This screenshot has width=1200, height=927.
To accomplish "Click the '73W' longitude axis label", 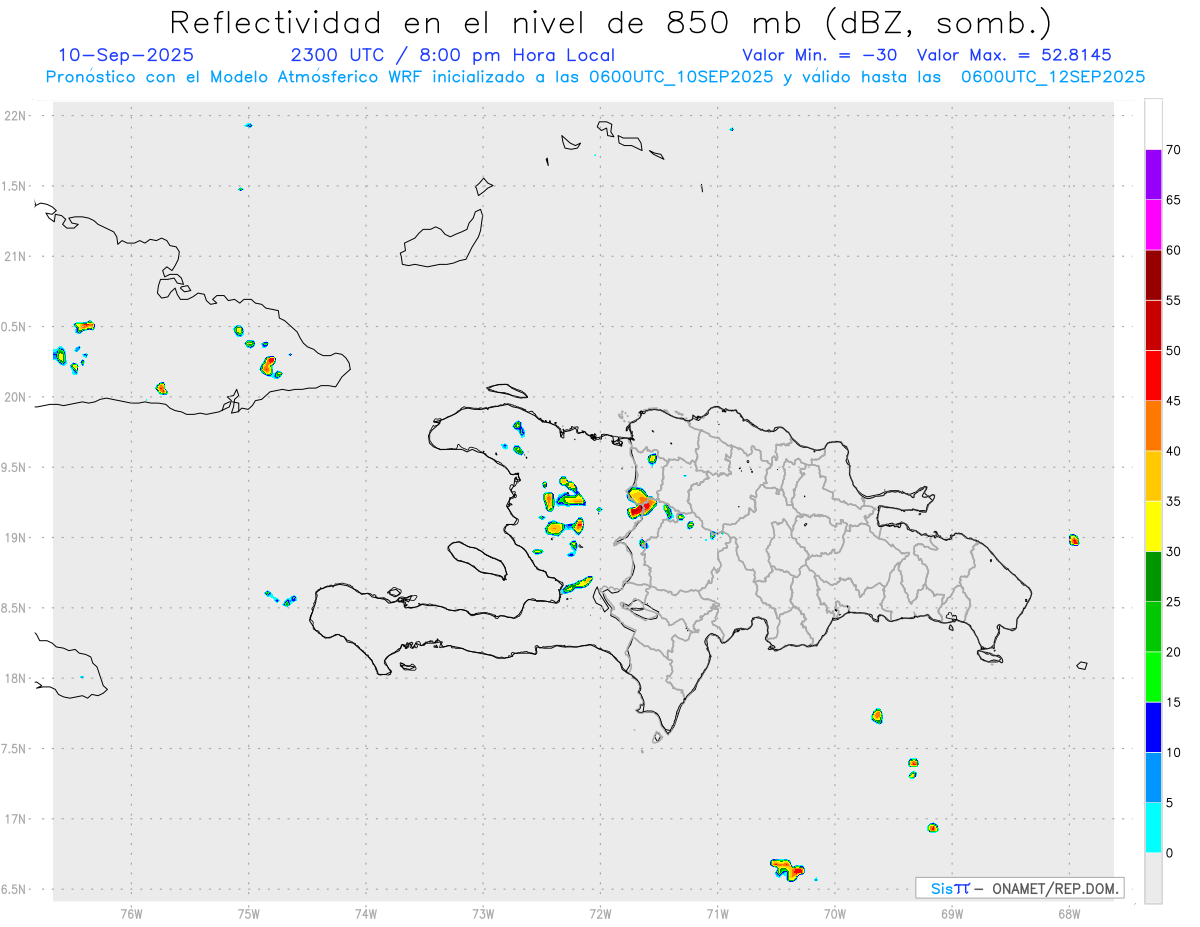I will 483,913.
